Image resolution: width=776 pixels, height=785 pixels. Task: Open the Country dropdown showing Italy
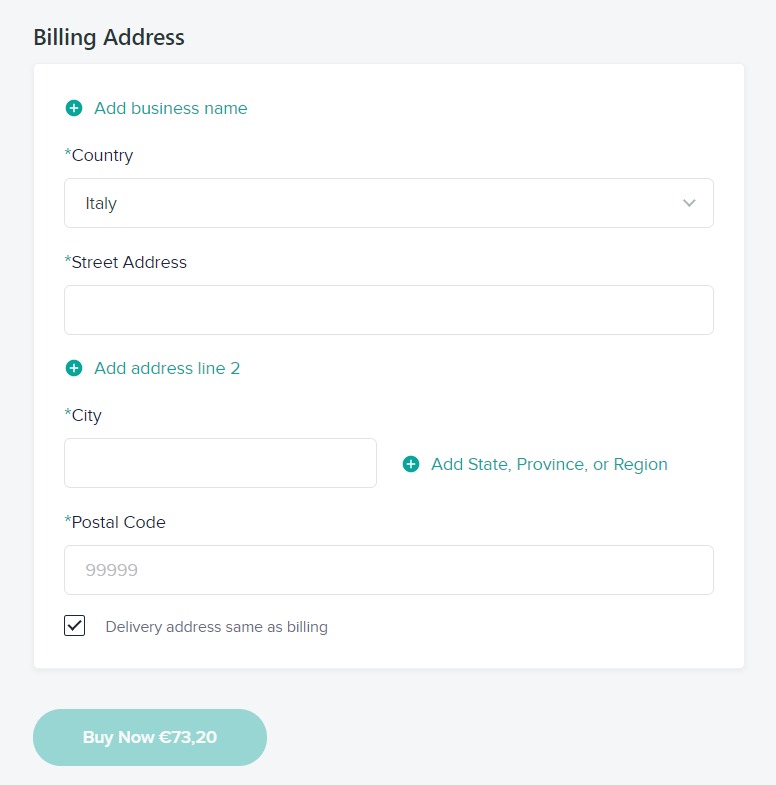[x=389, y=203]
